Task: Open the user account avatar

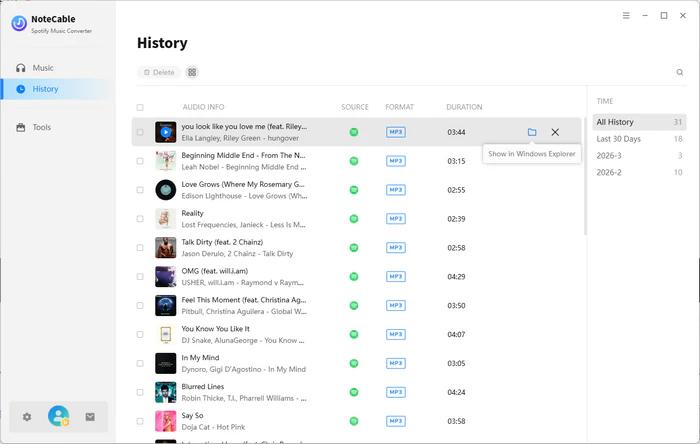Action: tap(58, 416)
